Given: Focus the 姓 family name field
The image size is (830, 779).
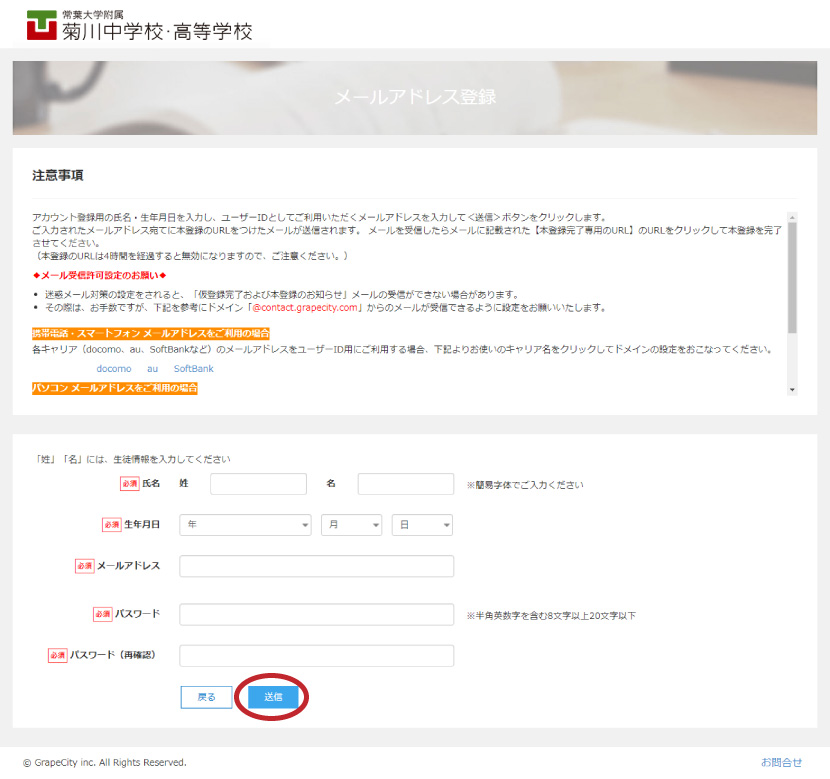Looking at the screenshot, I should (258, 484).
